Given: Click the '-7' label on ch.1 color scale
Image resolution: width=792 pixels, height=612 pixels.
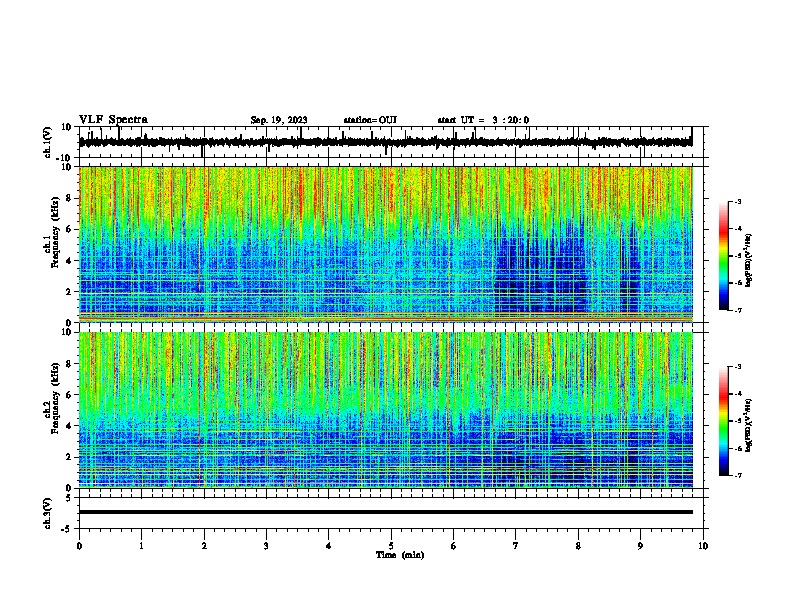Looking at the screenshot, I should click(738, 310).
